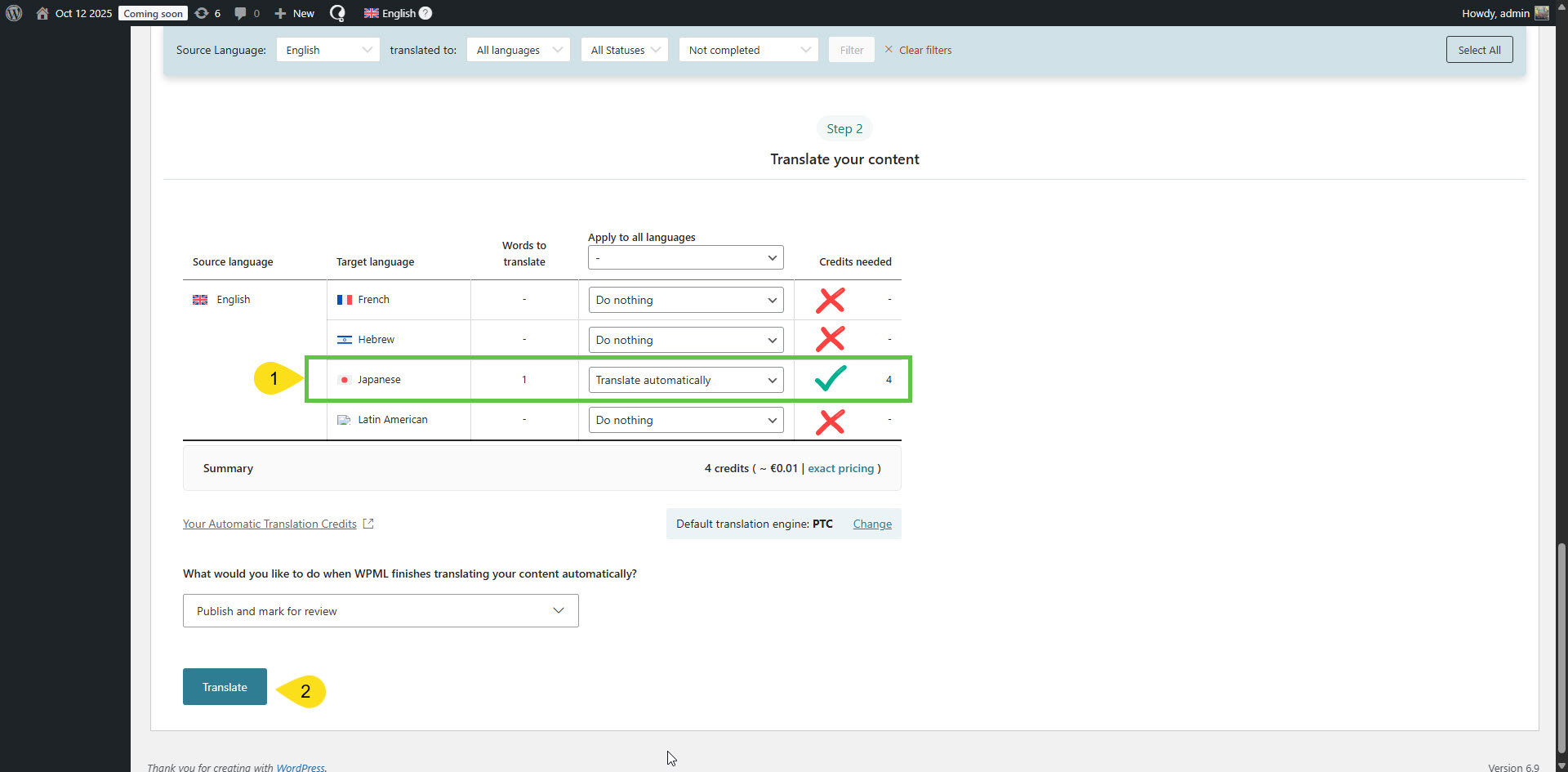1568x772 pixels.
Task: Click the help question mark beside English
Action: tap(425, 13)
